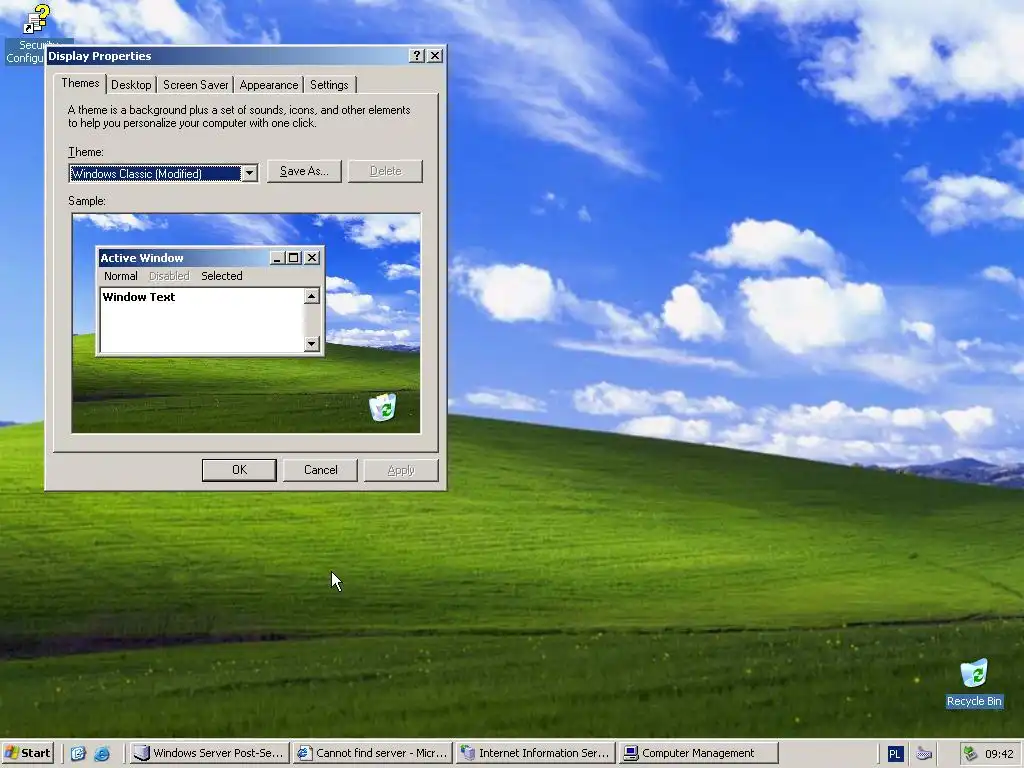Viewport: 1024px width, 768px height.
Task: Click sample window scrollbar down arrow
Action: (x=312, y=344)
